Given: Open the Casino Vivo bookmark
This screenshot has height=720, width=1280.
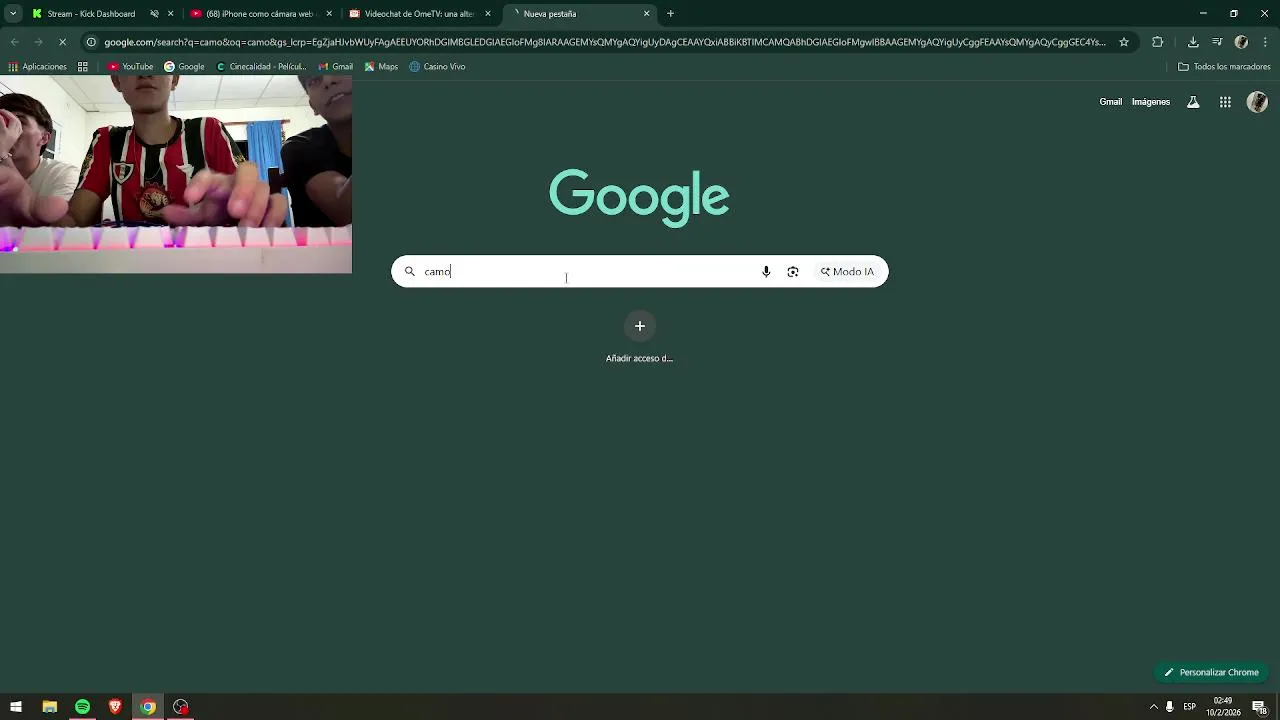Looking at the screenshot, I should 437,67.
